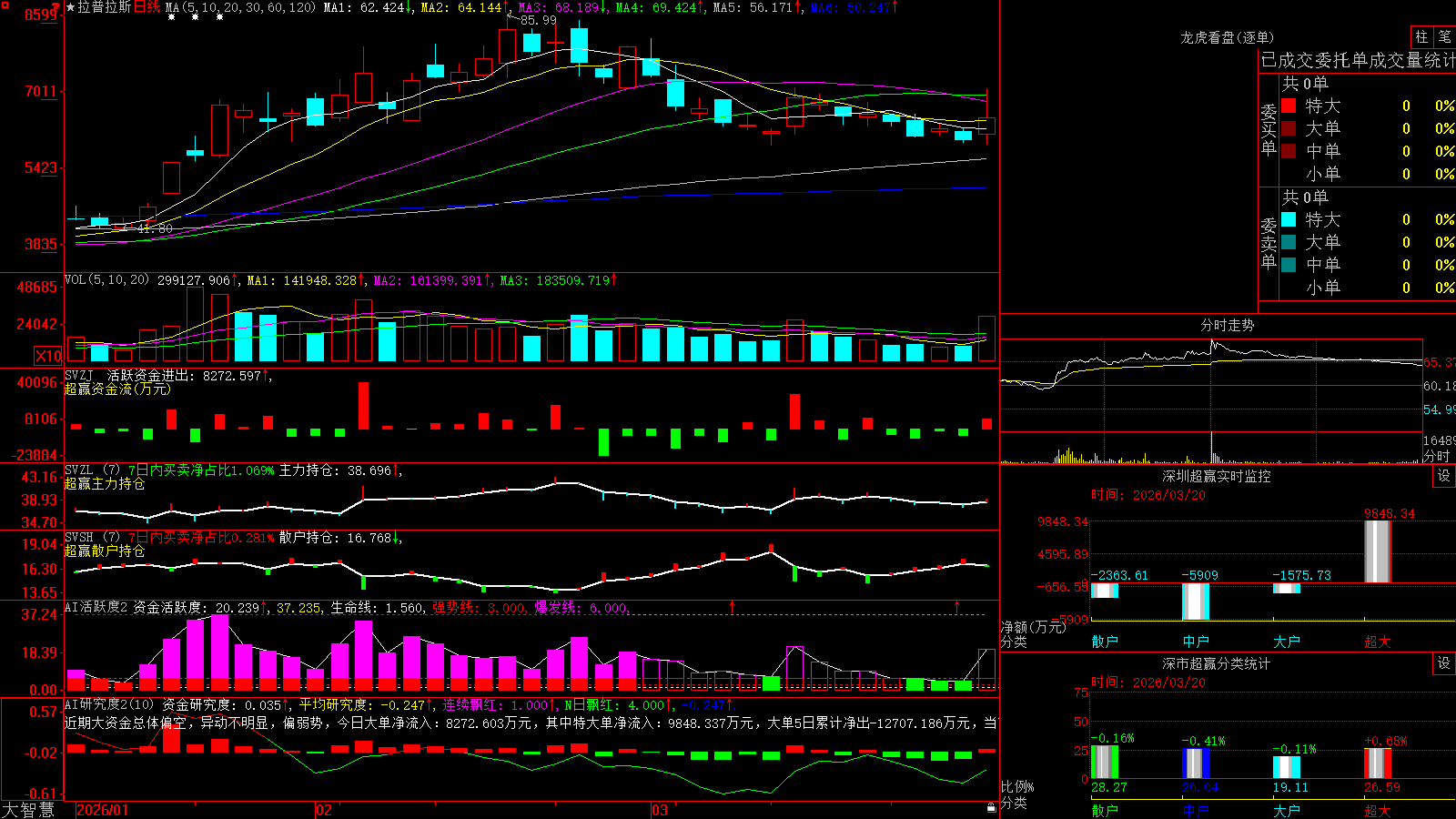Image resolution: width=1456 pixels, height=819 pixels.
Task: Click the 龙虎看盘(逐单) title
Action: pos(1228,37)
